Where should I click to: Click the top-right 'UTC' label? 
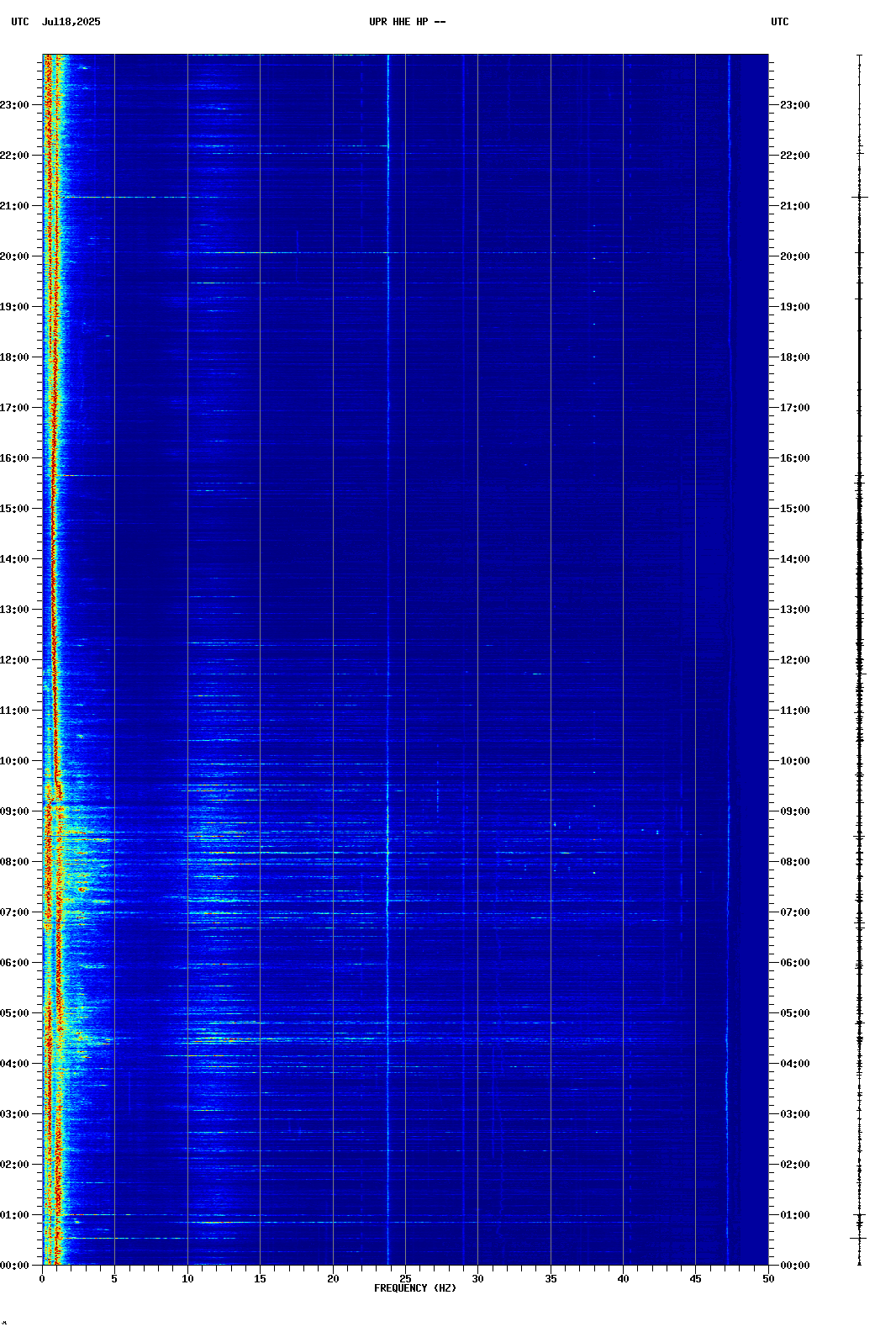coord(780,22)
